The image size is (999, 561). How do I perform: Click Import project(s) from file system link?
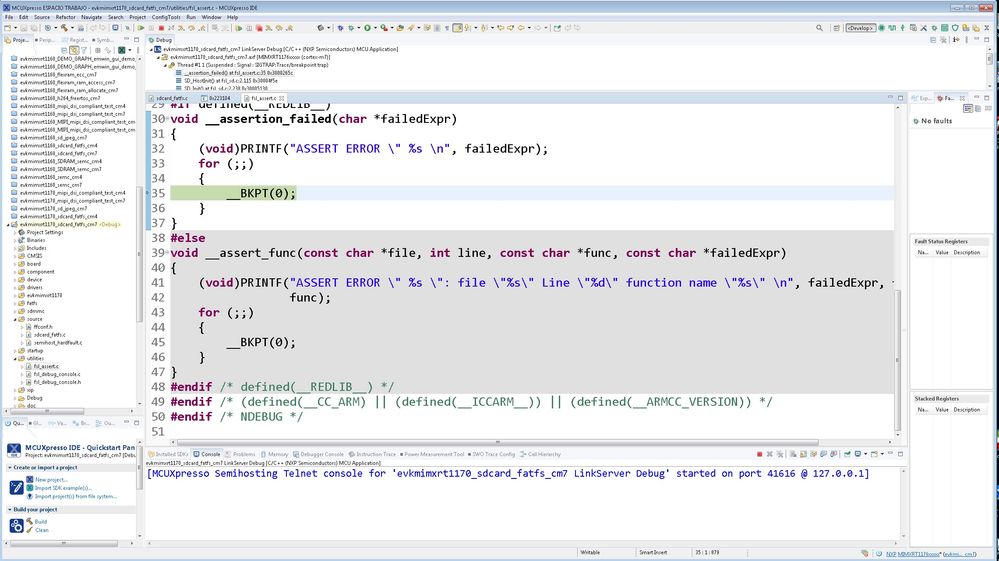coord(76,496)
